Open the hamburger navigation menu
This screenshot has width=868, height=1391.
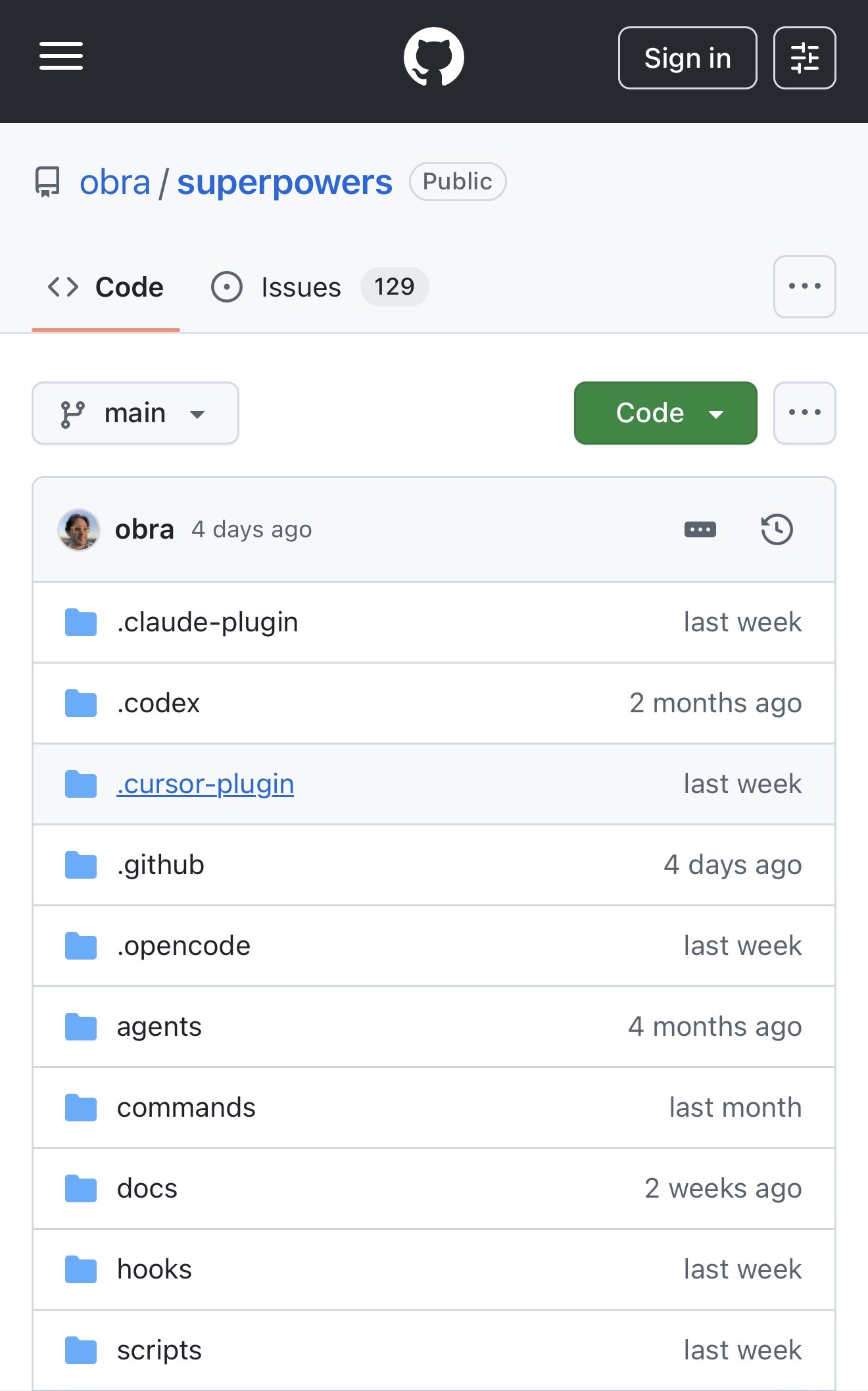coord(61,56)
